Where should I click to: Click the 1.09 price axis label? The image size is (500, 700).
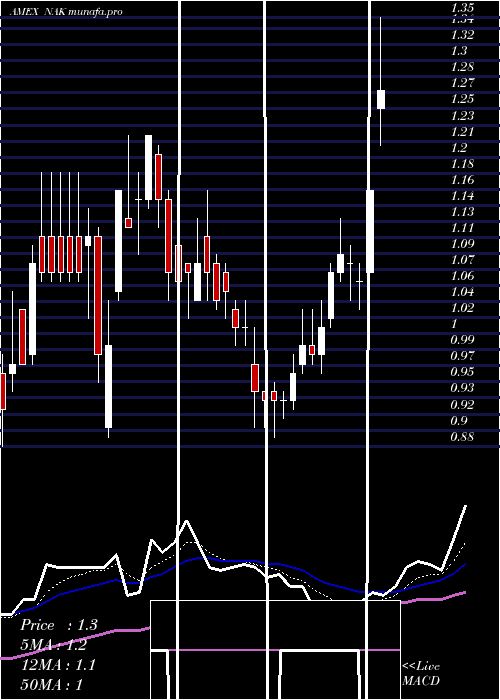point(462,244)
